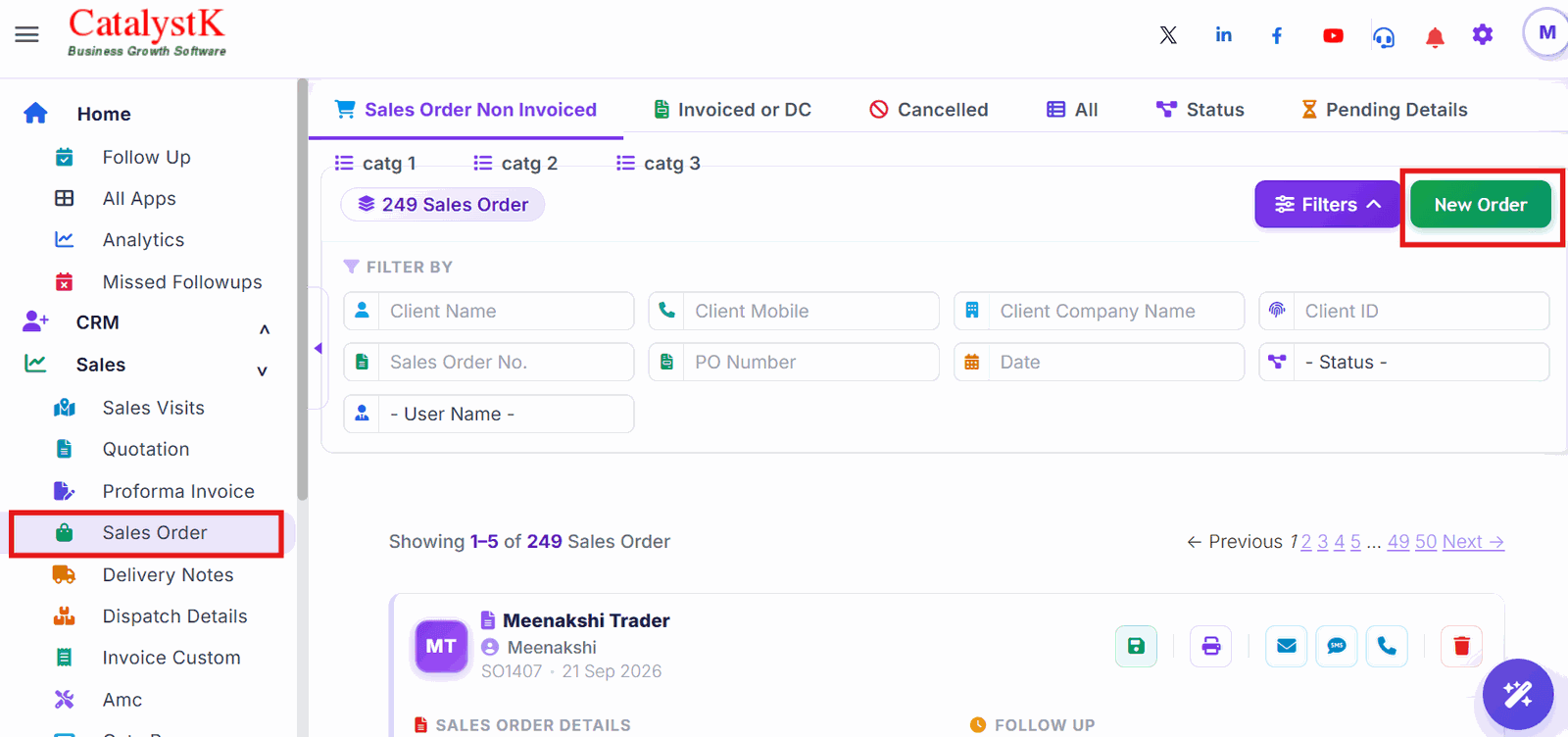
Task: Open the LinkedIn icon in header
Action: 1224,34
